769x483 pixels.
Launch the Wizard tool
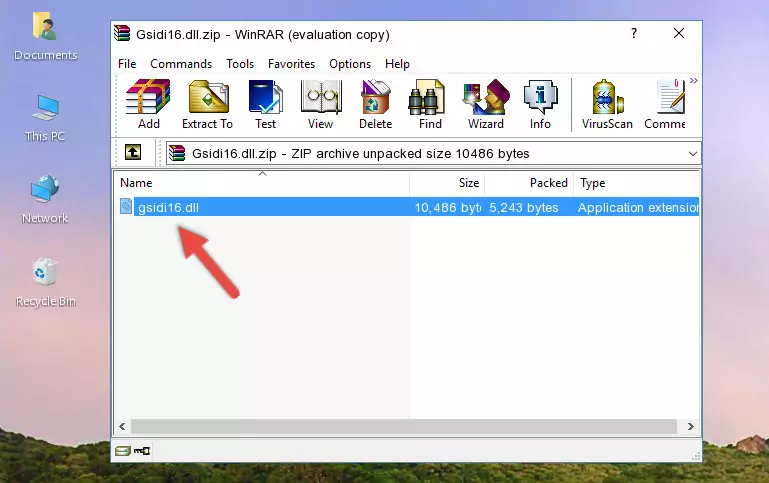click(486, 104)
